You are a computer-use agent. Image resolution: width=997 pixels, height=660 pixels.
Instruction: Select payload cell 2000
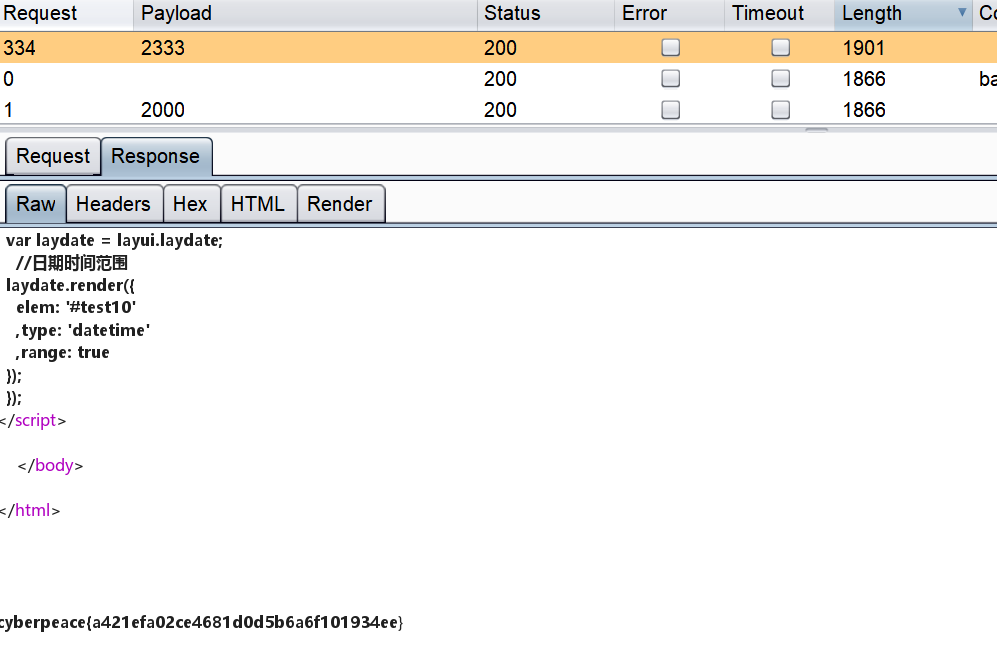163,110
